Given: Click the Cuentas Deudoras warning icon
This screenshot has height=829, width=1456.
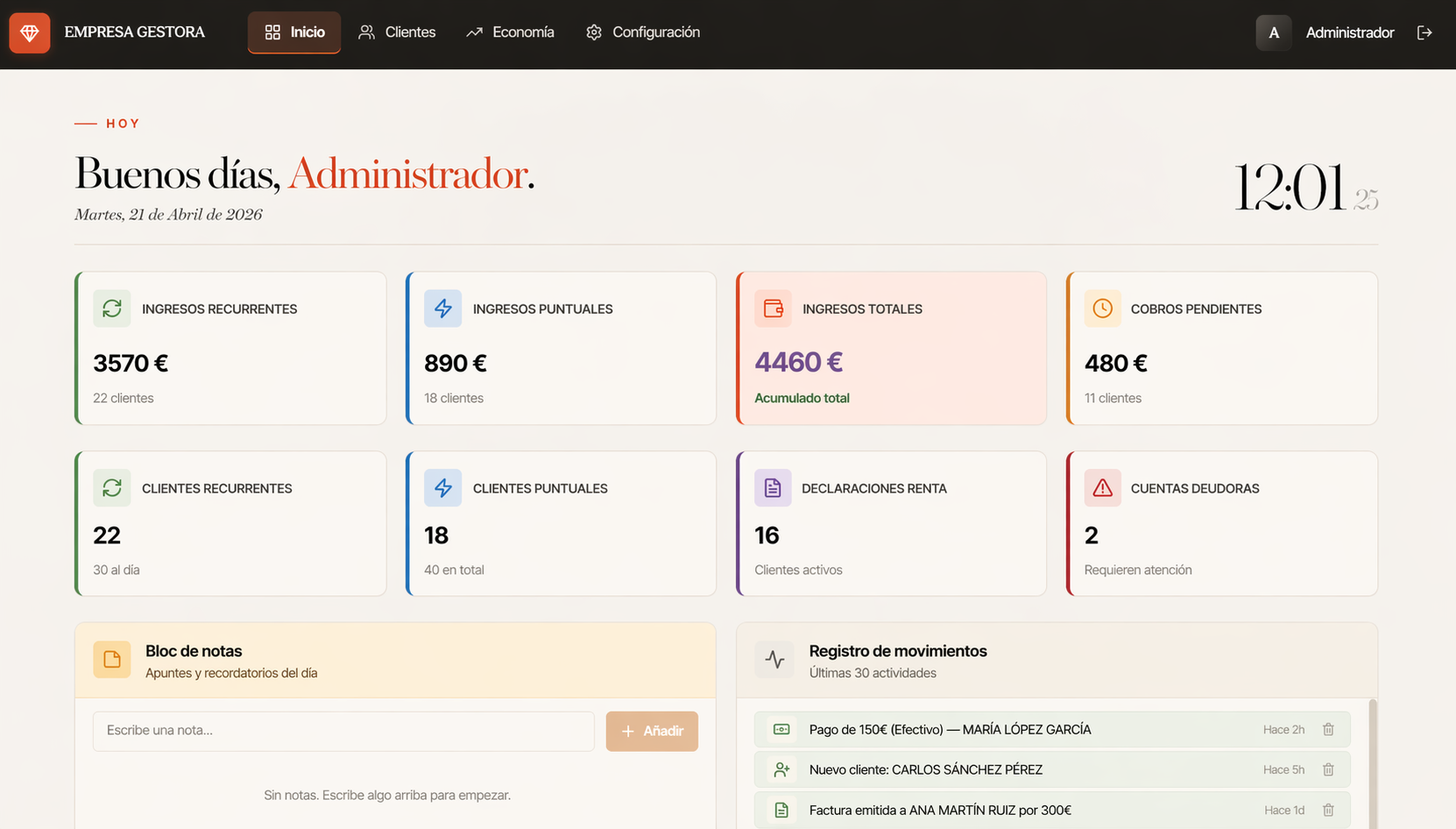Looking at the screenshot, I should click(x=1103, y=488).
